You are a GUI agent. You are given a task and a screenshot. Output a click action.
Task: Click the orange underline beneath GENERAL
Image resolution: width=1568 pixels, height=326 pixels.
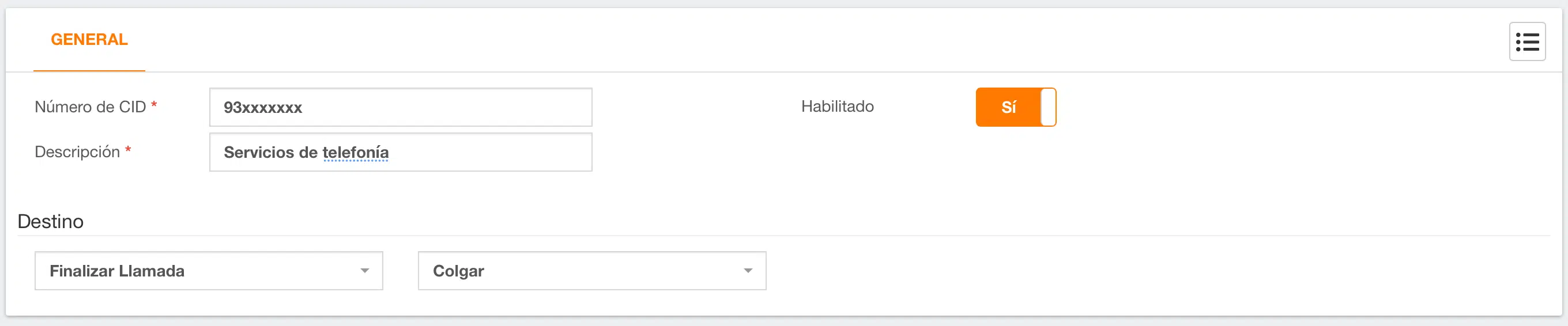click(89, 70)
